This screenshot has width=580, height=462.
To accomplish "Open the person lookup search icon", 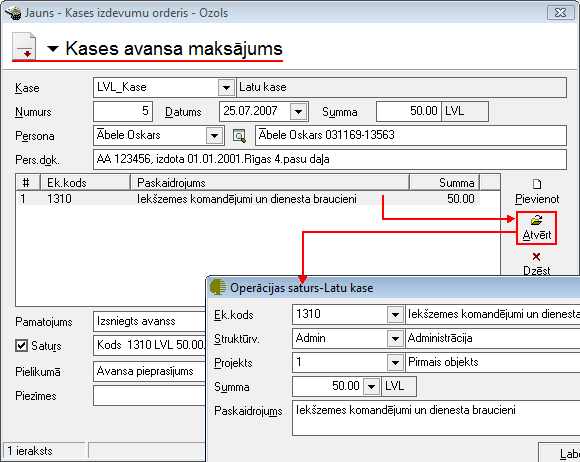I will click(239, 136).
